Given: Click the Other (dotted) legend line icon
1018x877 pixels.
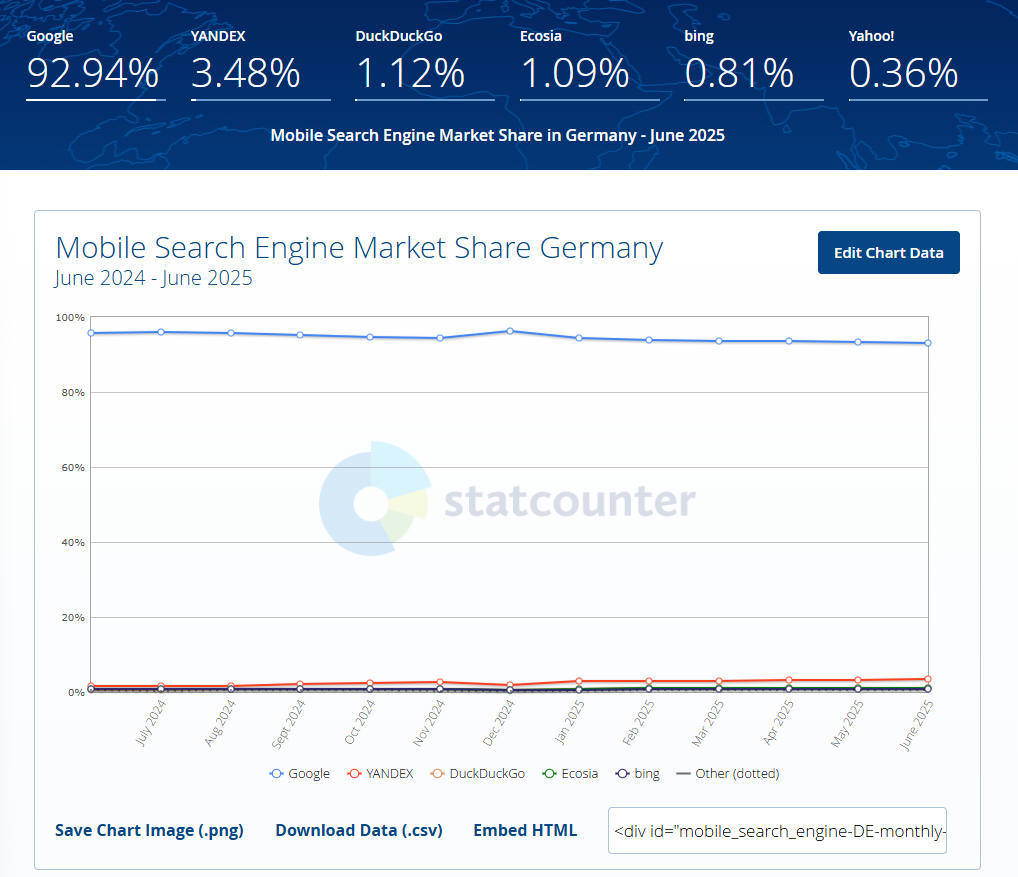Looking at the screenshot, I should (x=683, y=774).
